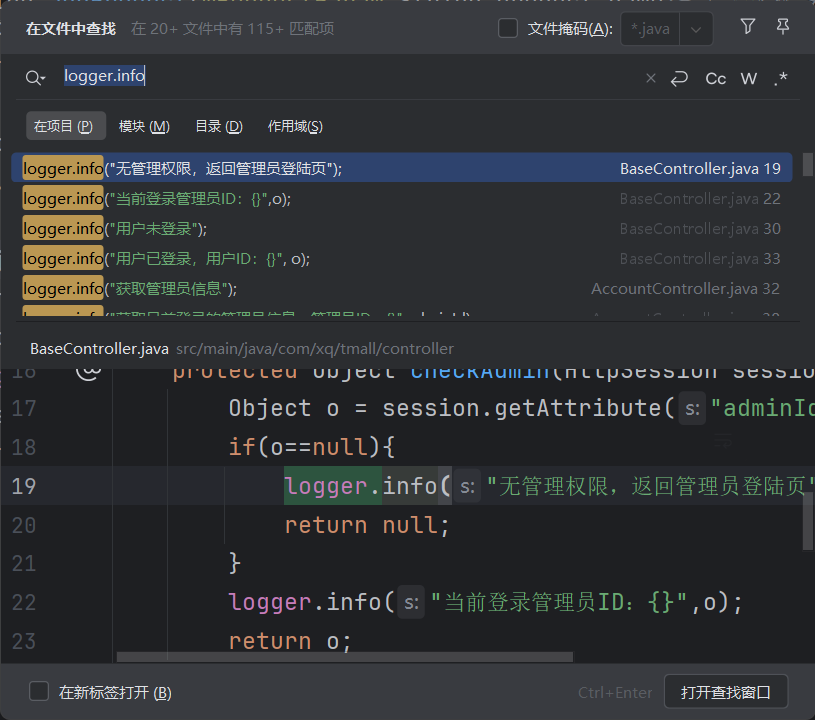Switch to the 作用域(S) scope tab

pyautogui.click(x=295, y=126)
